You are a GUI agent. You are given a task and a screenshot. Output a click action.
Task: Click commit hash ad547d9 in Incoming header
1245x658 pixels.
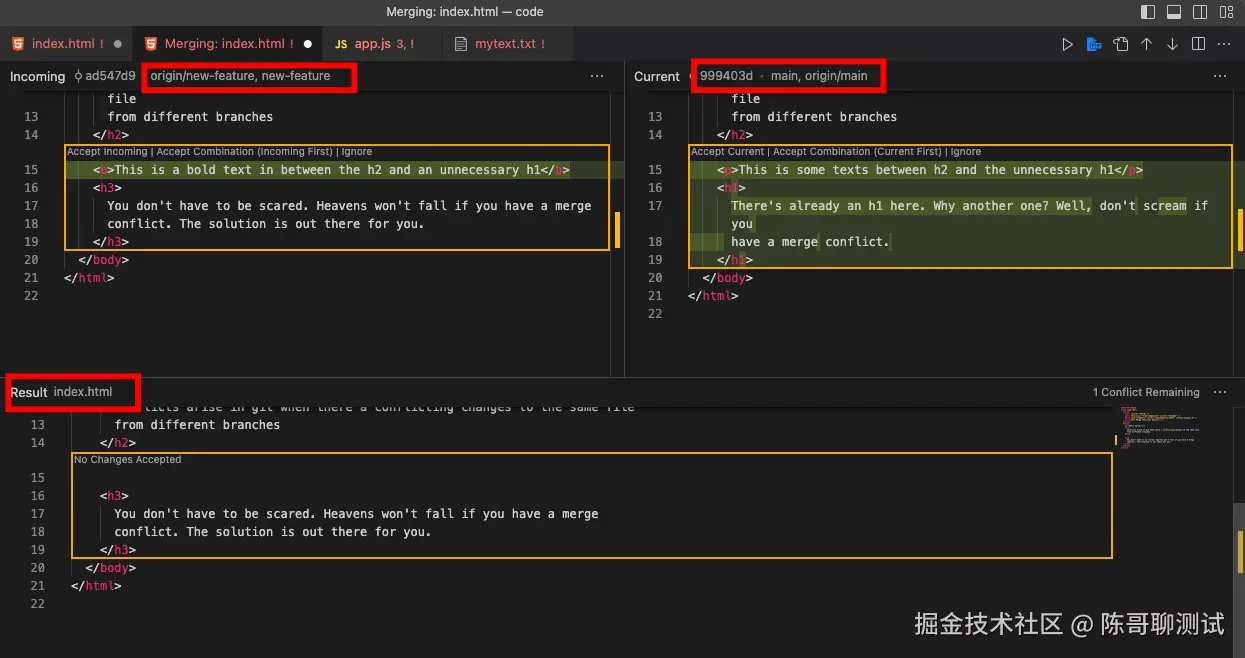(x=110, y=76)
